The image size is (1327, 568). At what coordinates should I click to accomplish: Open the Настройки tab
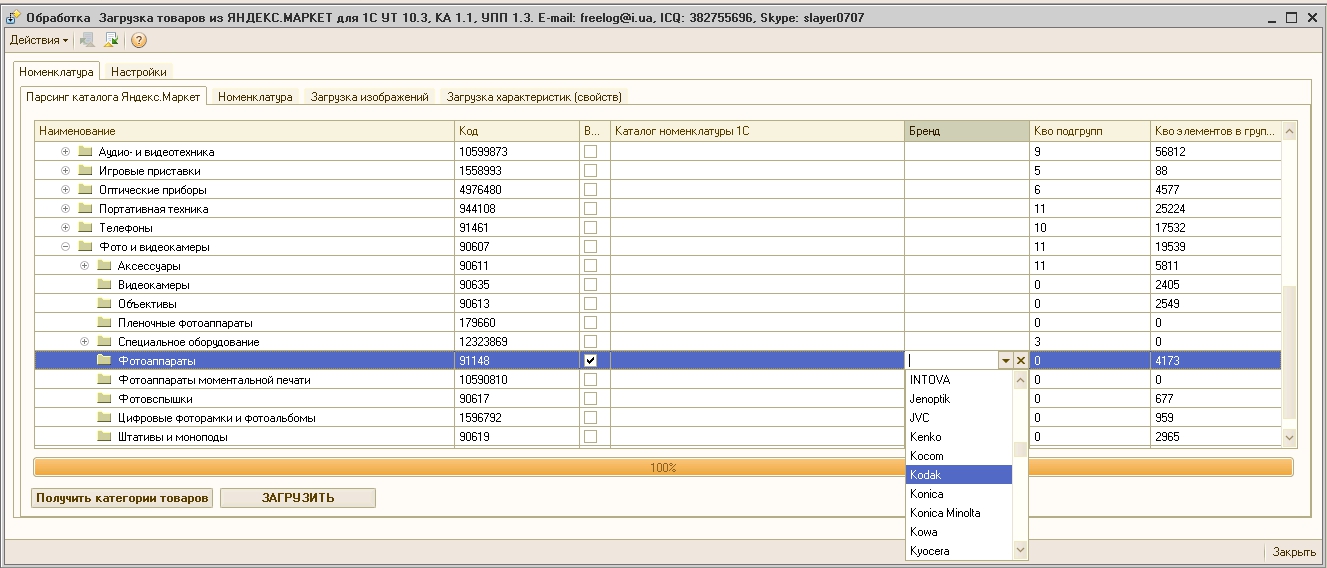pyautogui.click(x=139, y=72)
